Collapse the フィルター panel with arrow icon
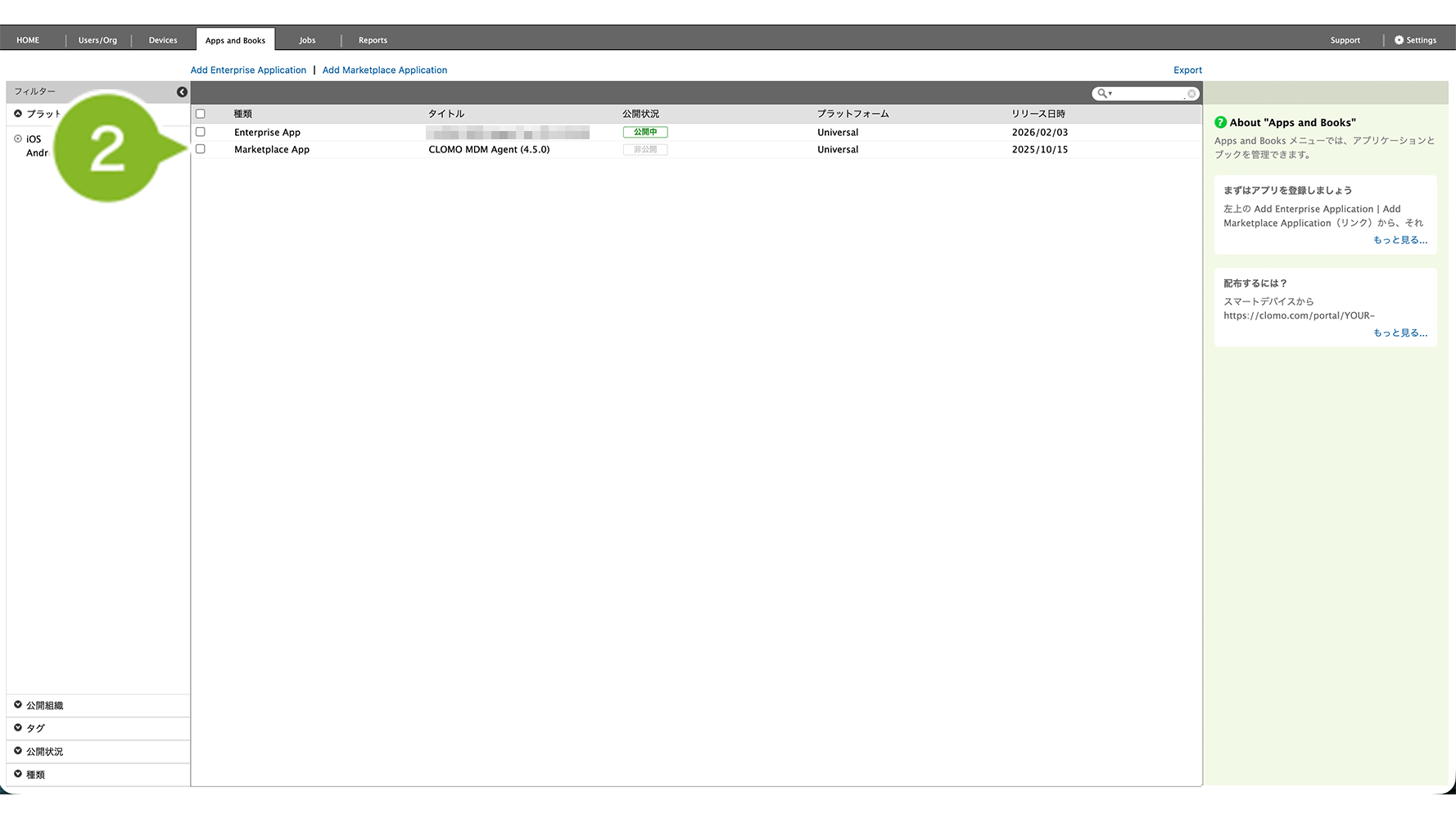Viewport: 1456px width, 819px height. pyautogui.click(x=182, y=92)
